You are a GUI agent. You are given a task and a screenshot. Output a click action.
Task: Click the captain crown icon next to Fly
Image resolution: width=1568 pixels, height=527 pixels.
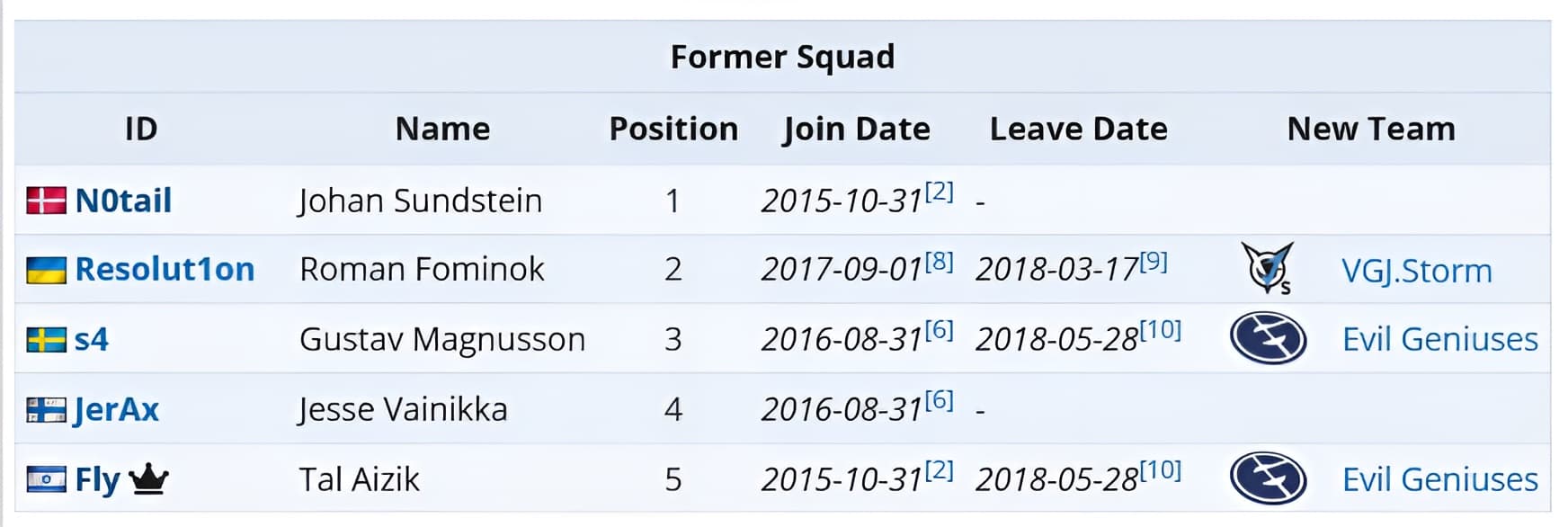click(148, 479)
